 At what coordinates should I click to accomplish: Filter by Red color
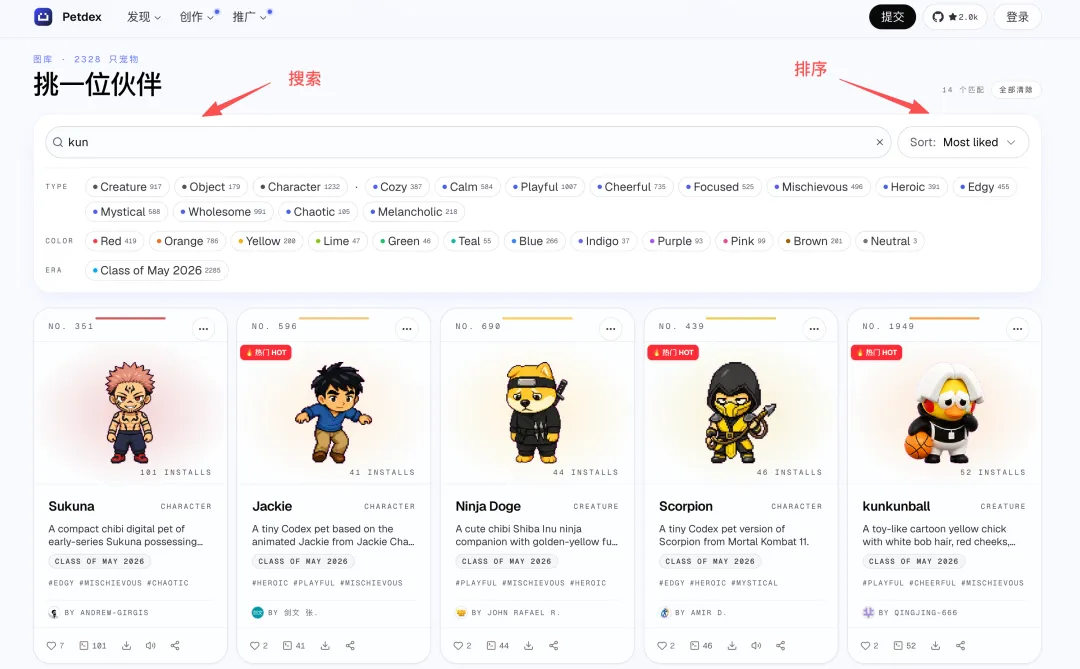point(114,241)
